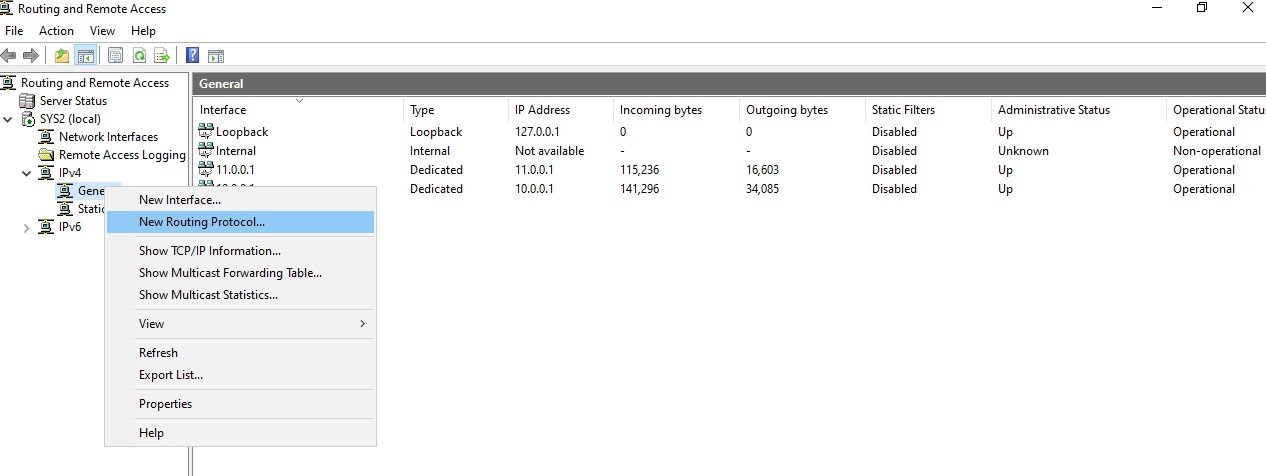This screenshot has width=1266, height=476.
Task: Open the View submenu arrow
Action: [x=362, y=324]
